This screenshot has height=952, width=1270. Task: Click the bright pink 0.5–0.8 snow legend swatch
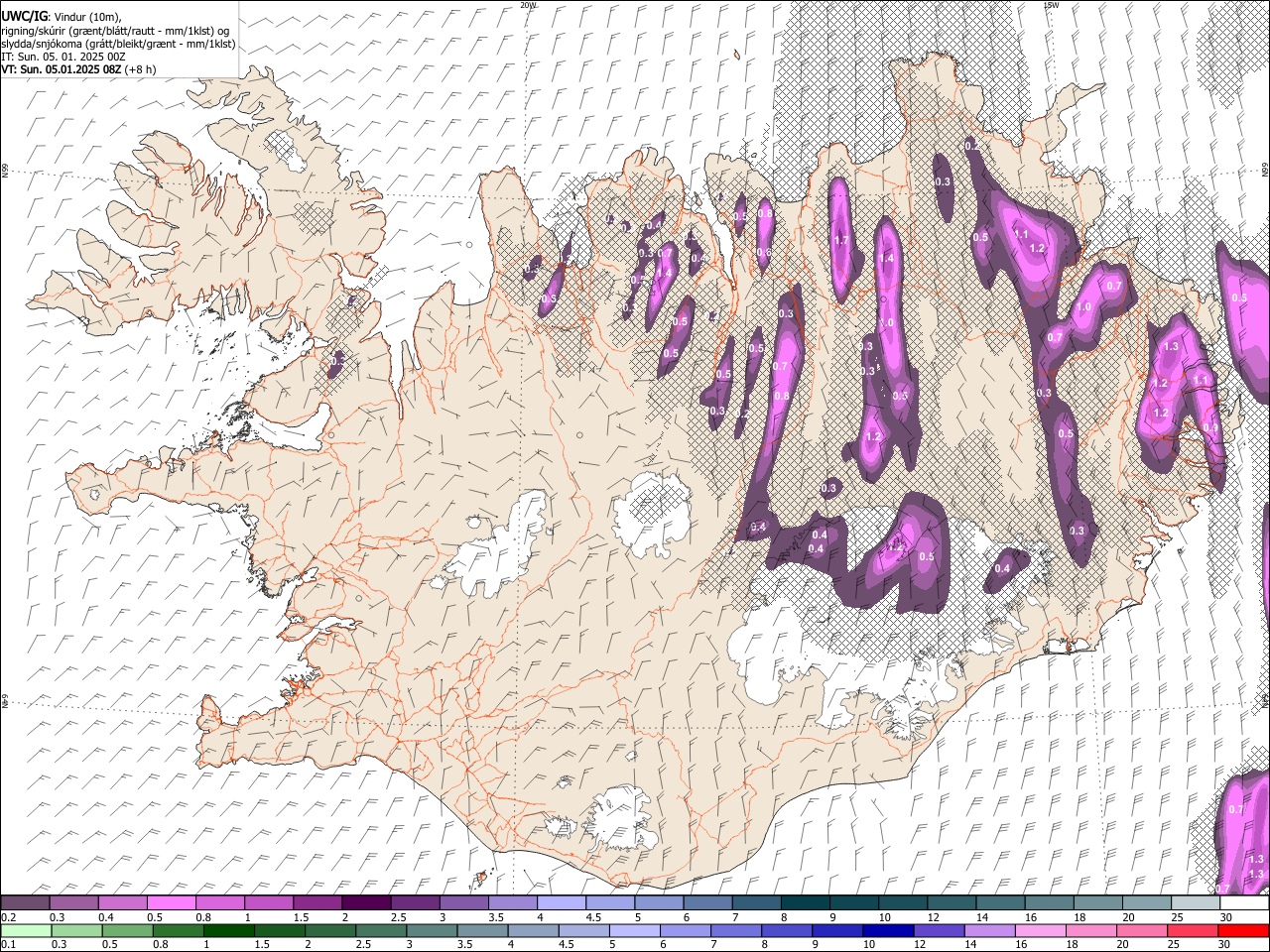[172, 902]
